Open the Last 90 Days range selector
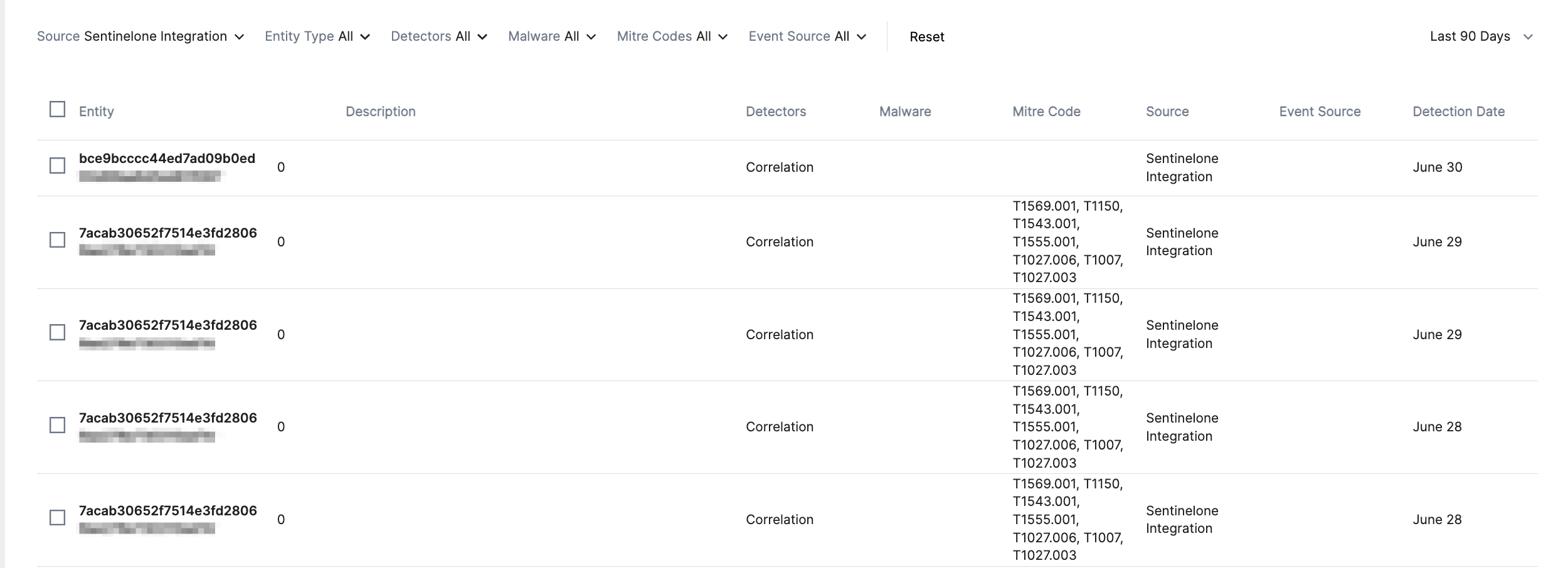 point(1481,36)
